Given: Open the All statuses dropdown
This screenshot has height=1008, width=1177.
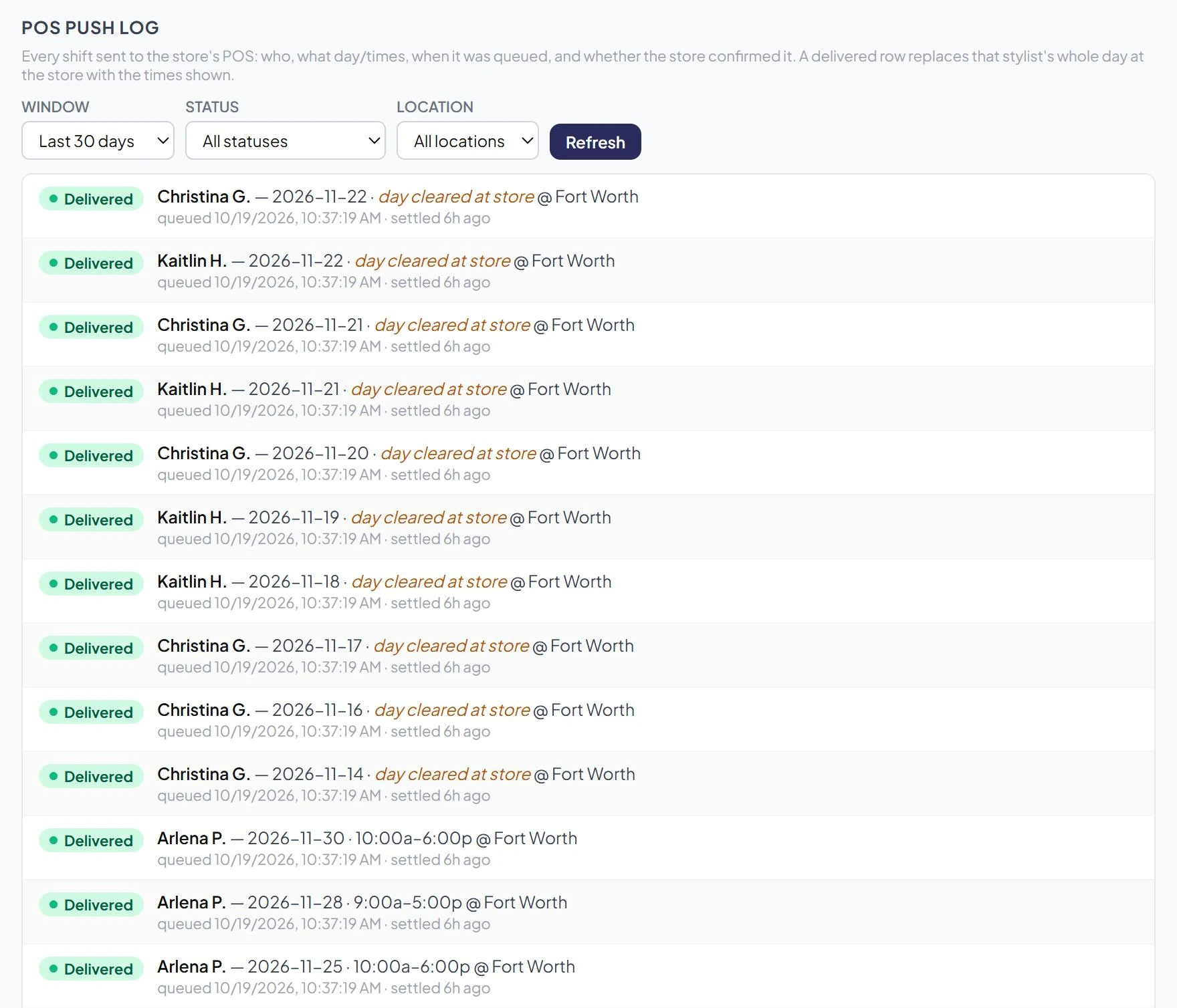Looking at the screenshot, I should click(x=285, y=141).
